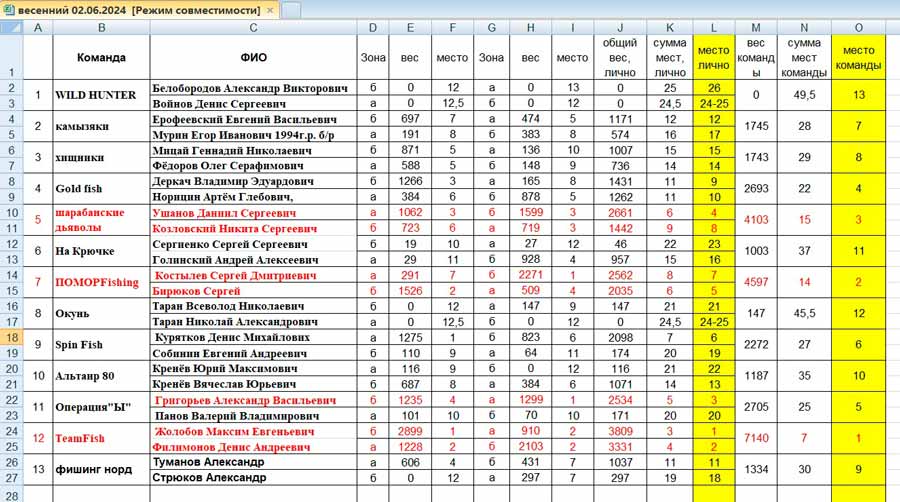This screenshot has height=502, width=900.
Task: Click the ФИО header cell
Action: (253, 57)
